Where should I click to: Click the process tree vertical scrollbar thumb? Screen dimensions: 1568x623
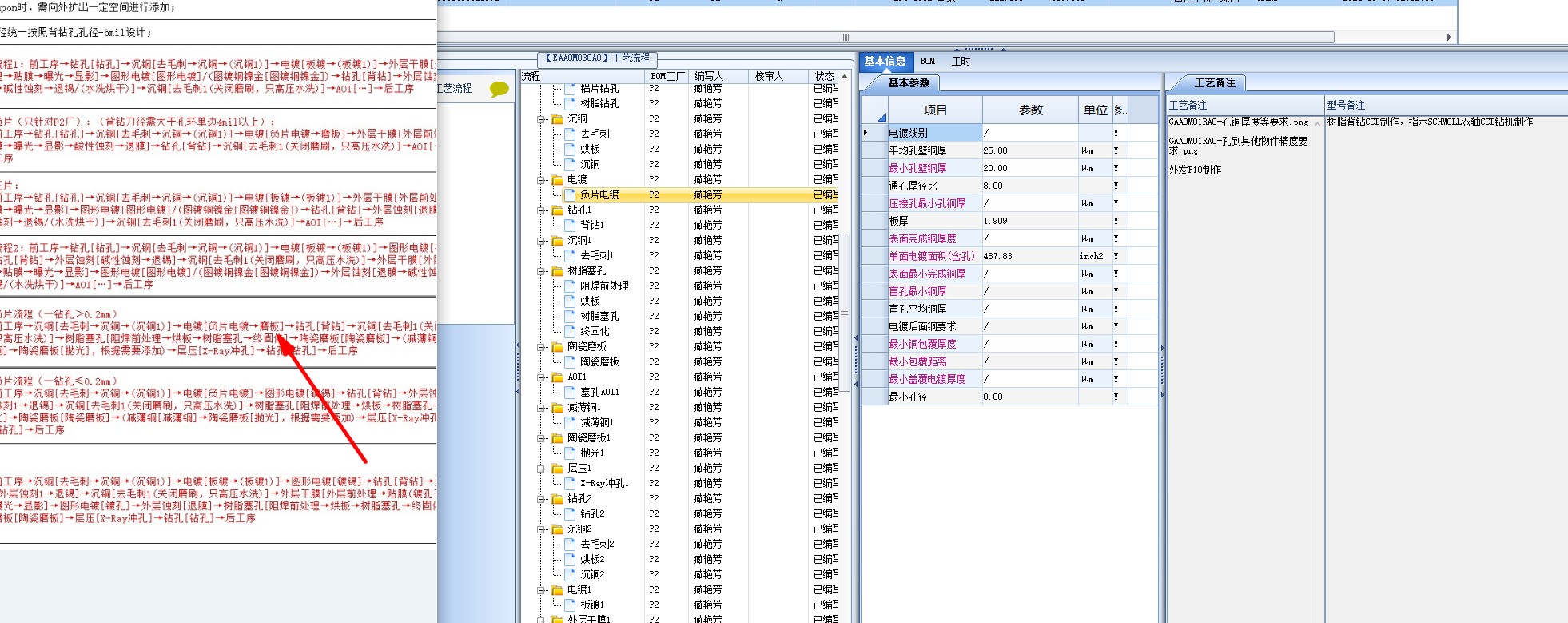(x=844, y=312)
